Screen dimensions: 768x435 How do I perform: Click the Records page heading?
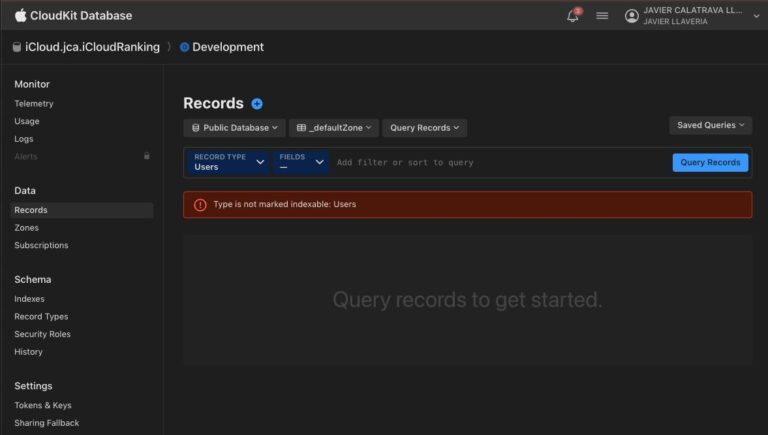[214, 103]
